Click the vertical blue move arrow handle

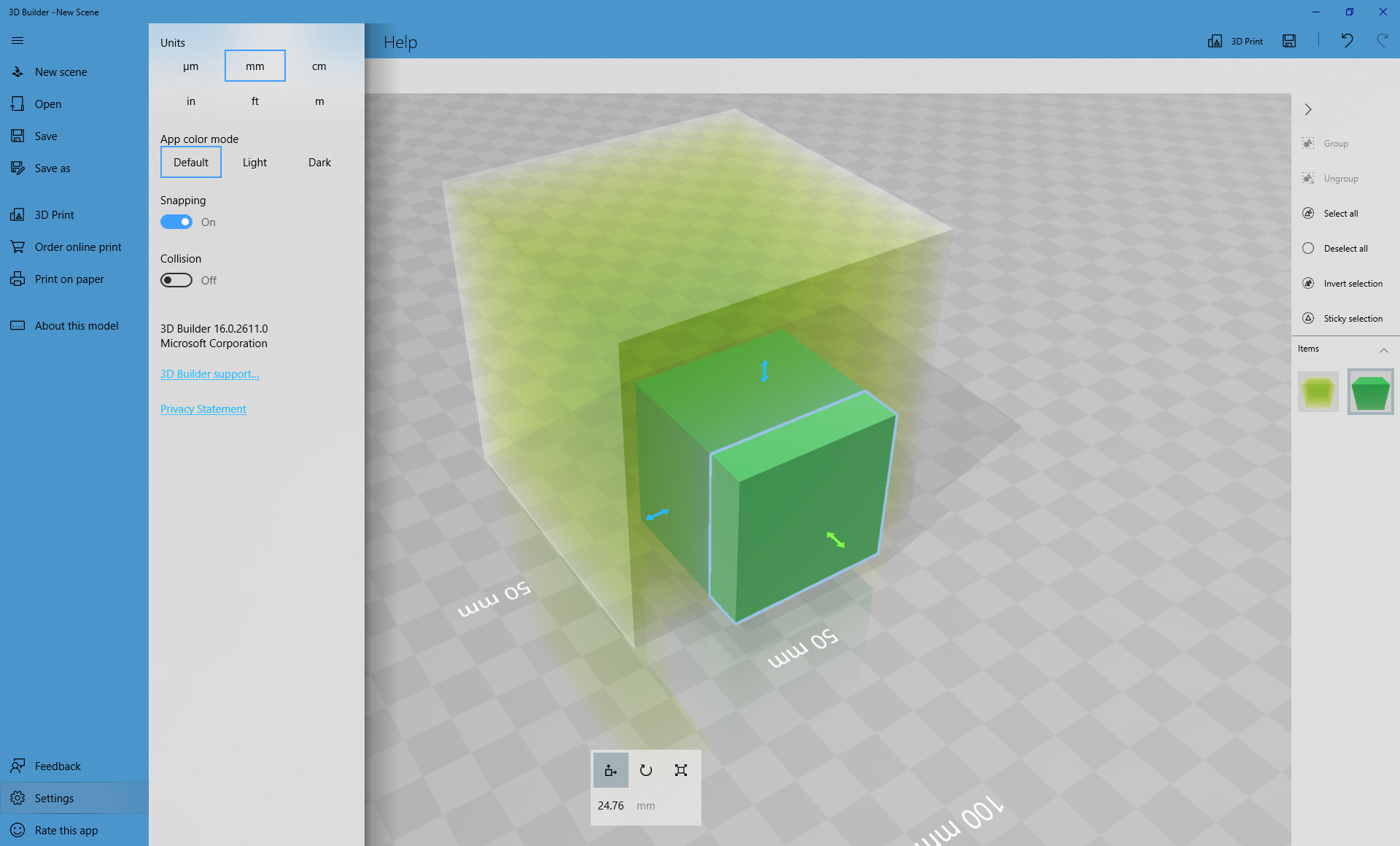[764, 371]
